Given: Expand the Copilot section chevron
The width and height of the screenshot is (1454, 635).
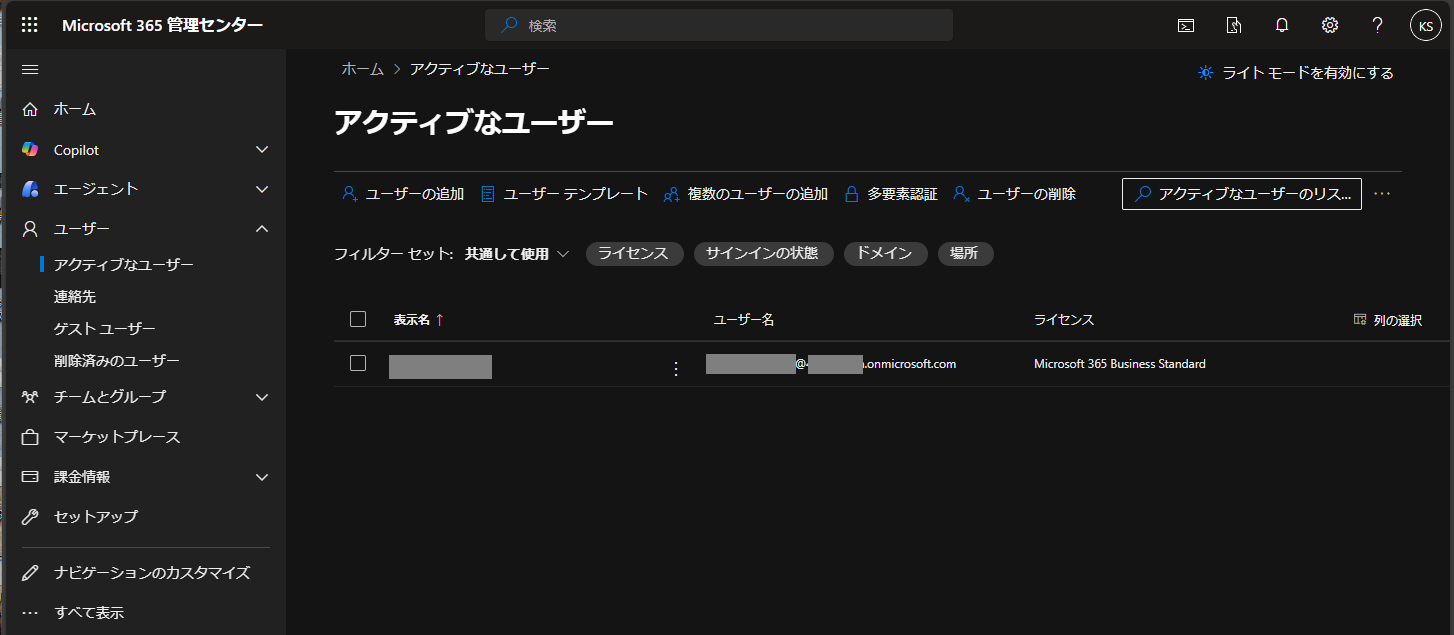Looking at the screenshot, I should (262, 150).
